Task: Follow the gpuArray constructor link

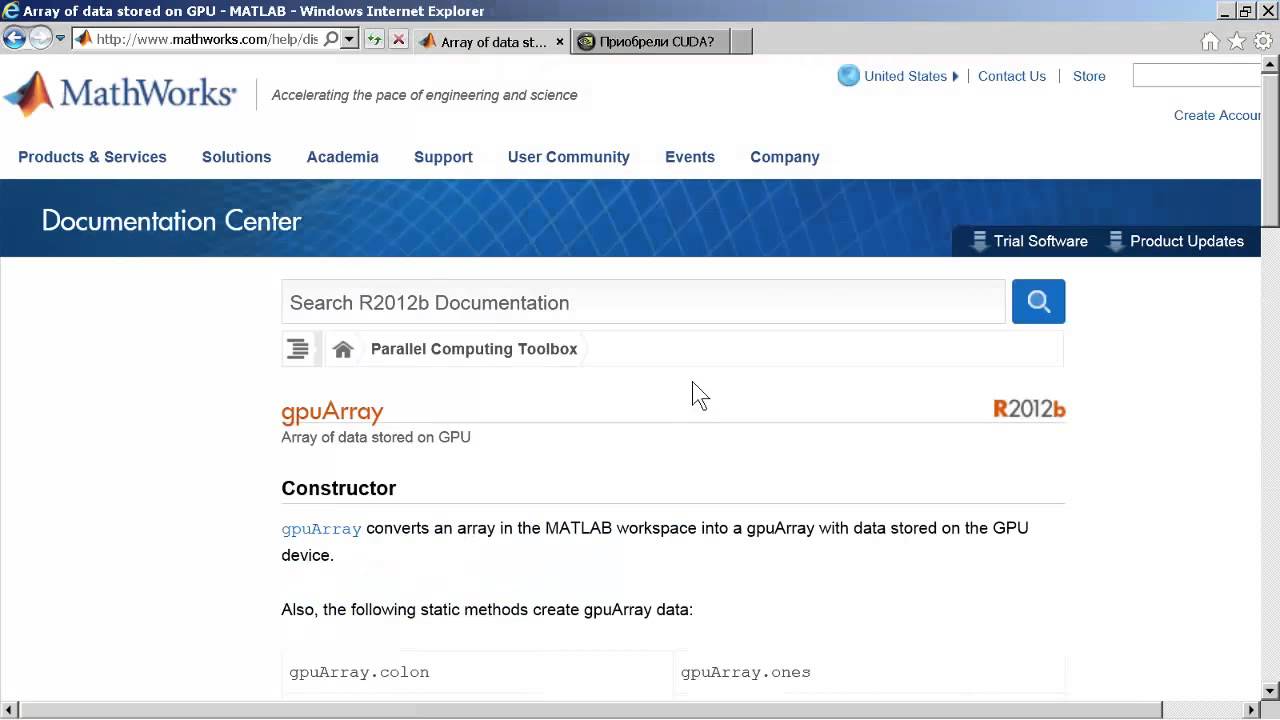Action: (321, 529)
